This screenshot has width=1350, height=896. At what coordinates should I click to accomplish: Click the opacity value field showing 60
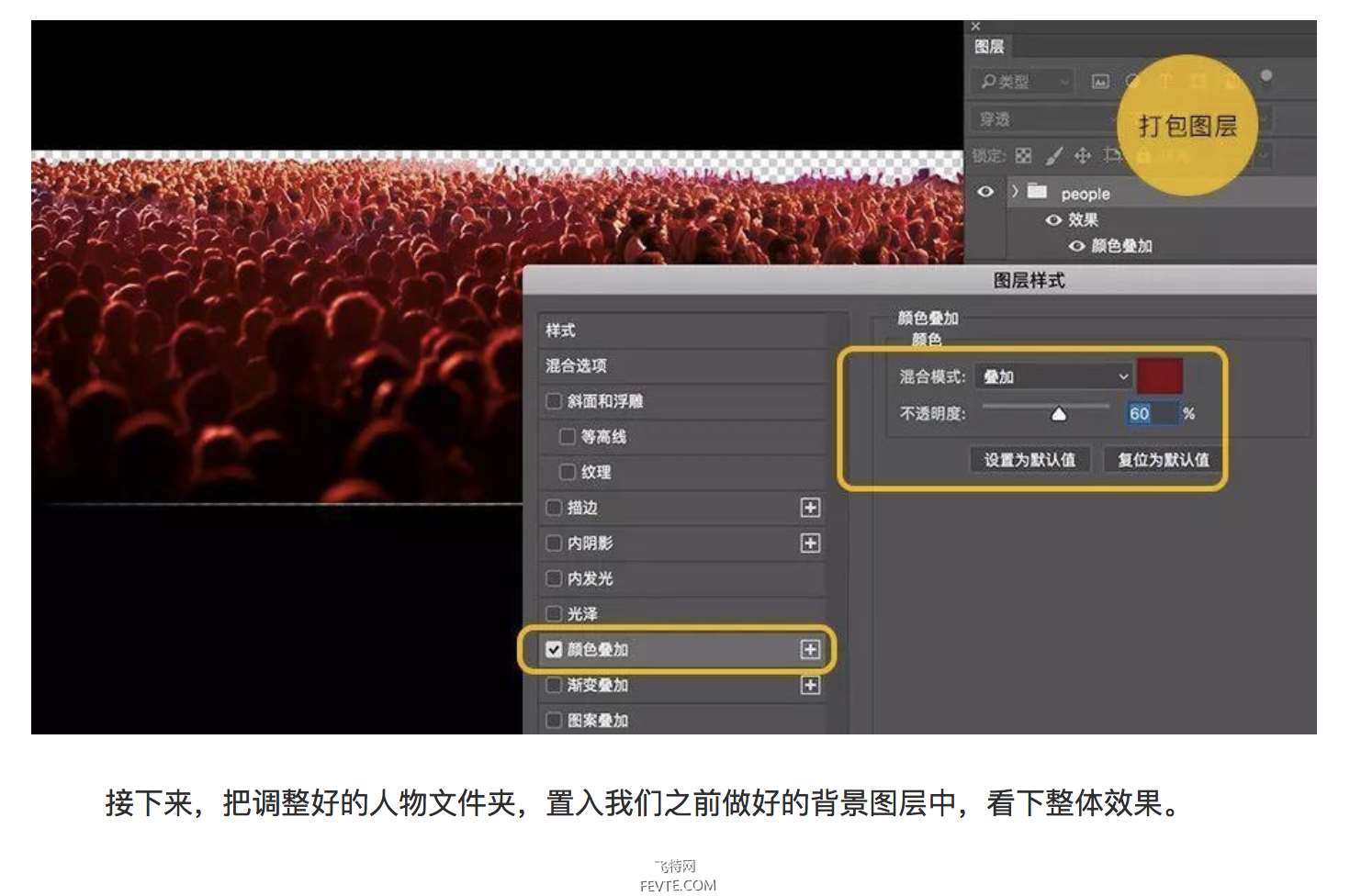tap(1153, 414)
